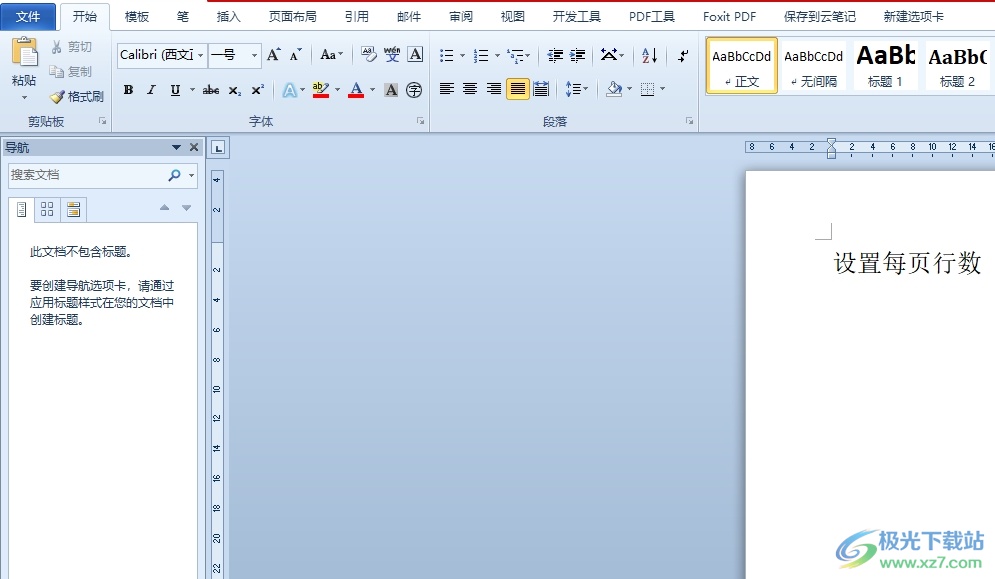Expand the underline style options
This screenshot has width=995, height=579.
tap(192, 90)
